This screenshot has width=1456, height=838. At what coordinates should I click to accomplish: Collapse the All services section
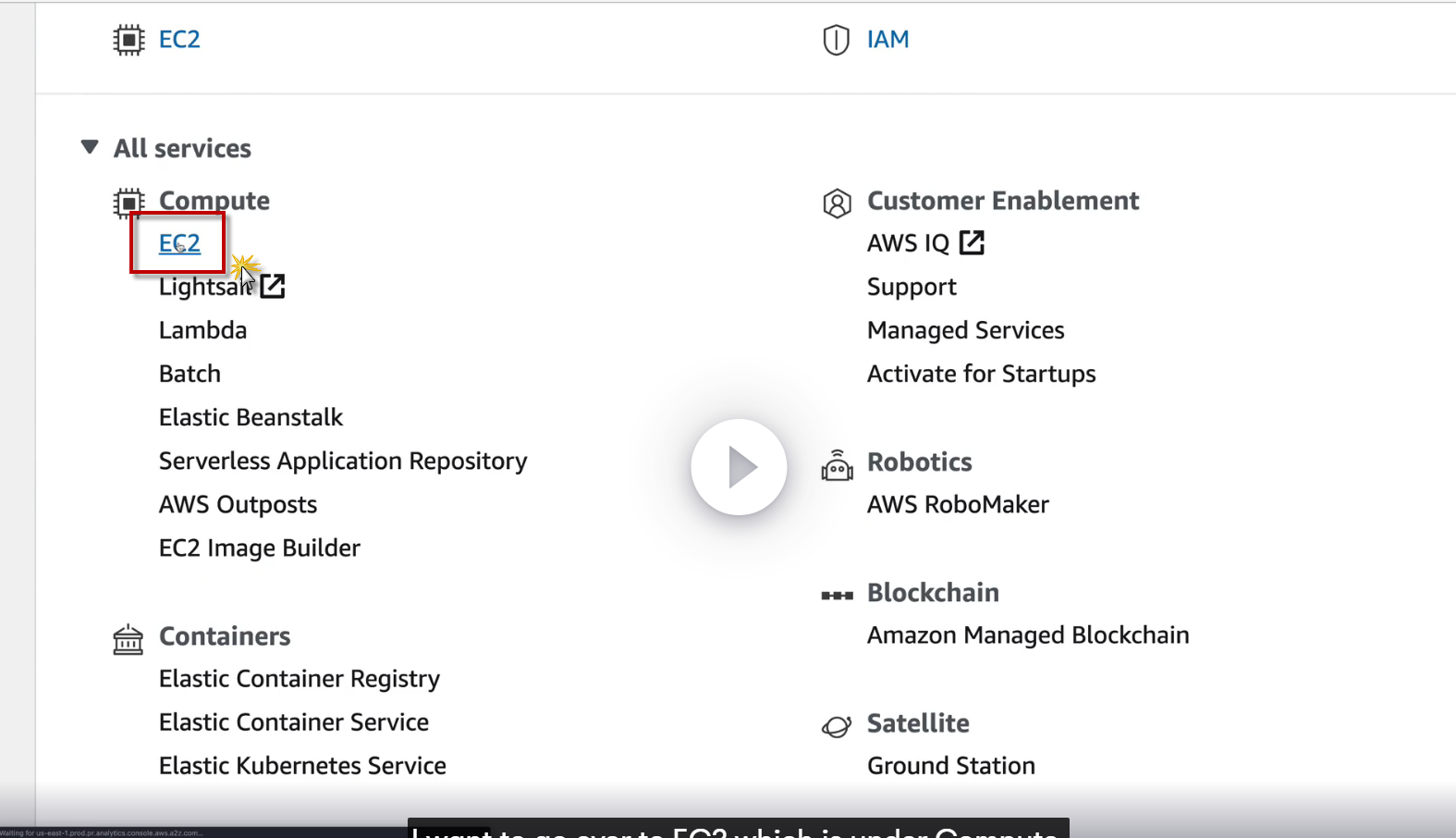pos(90,147)
